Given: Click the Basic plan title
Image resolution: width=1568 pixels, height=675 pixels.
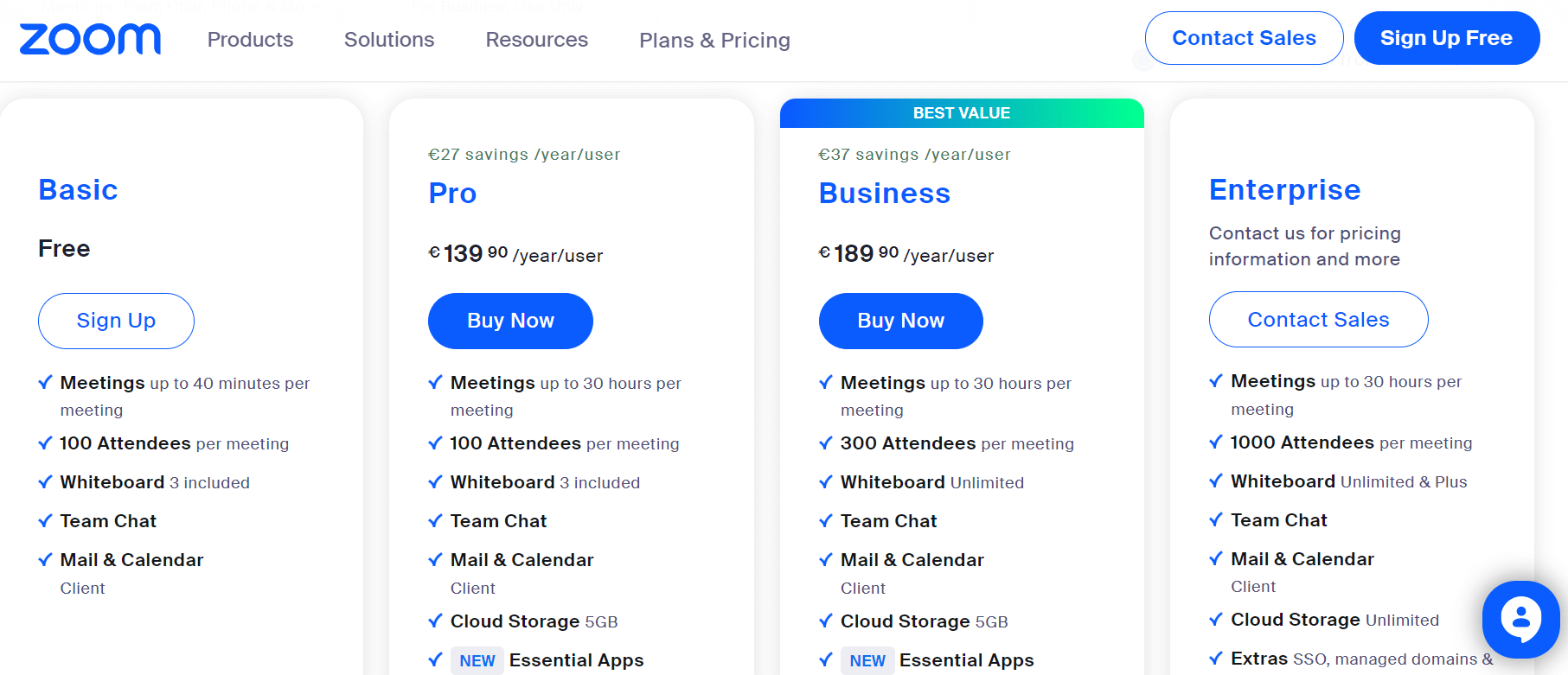Looking at the screenshot, I should pyautogui.click(x=78, y=189).
